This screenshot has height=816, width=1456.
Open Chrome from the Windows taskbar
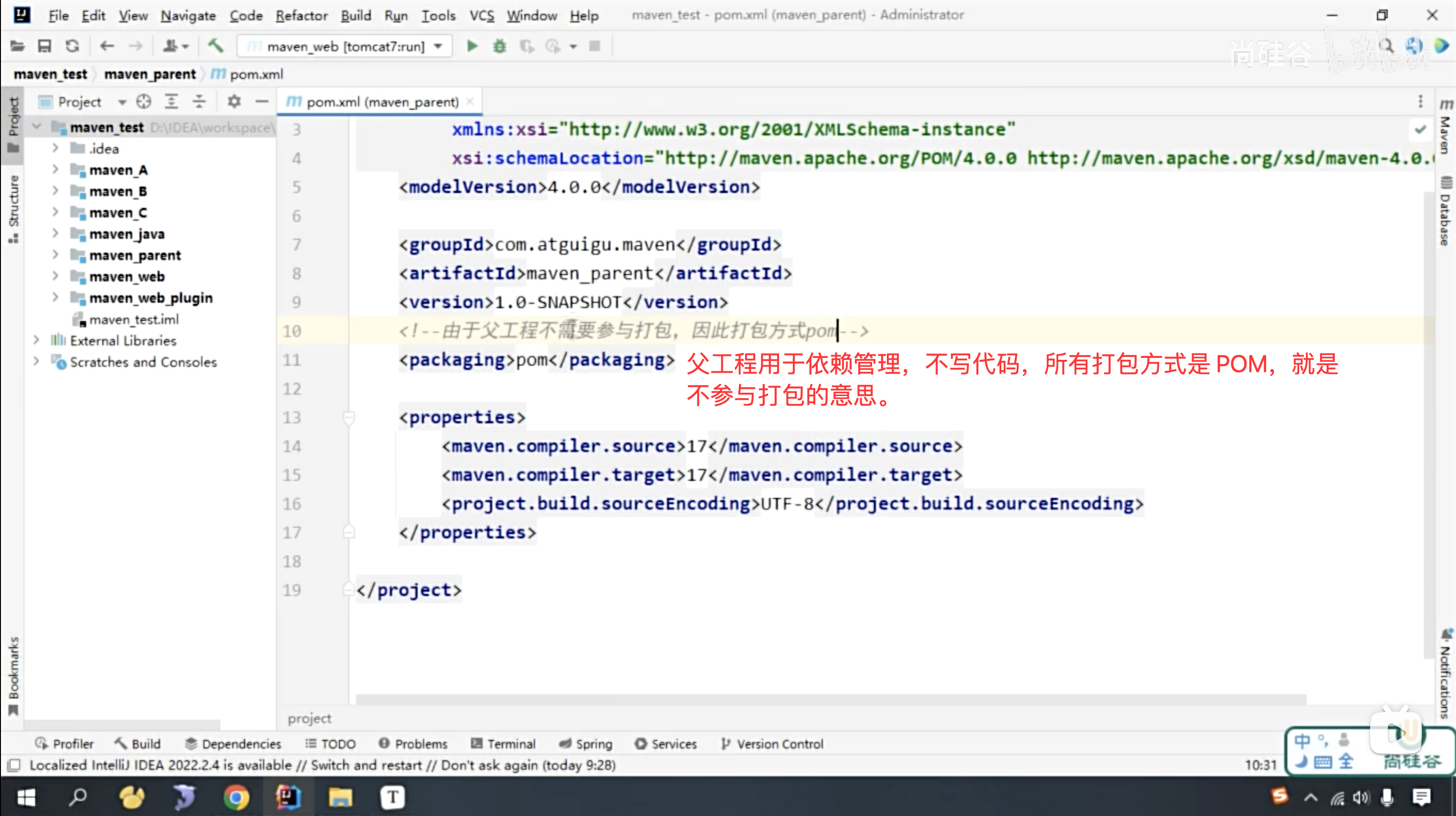click(236, 798)
